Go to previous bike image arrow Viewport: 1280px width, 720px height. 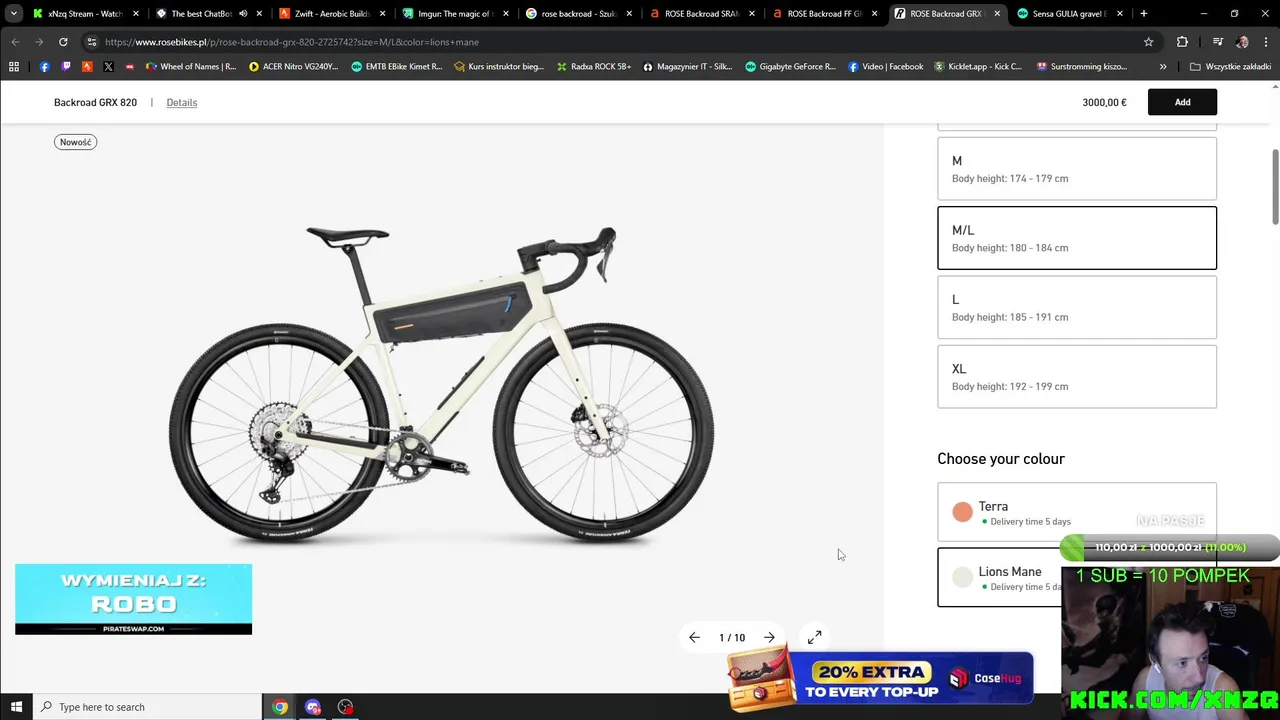click(x=694, y=637)
